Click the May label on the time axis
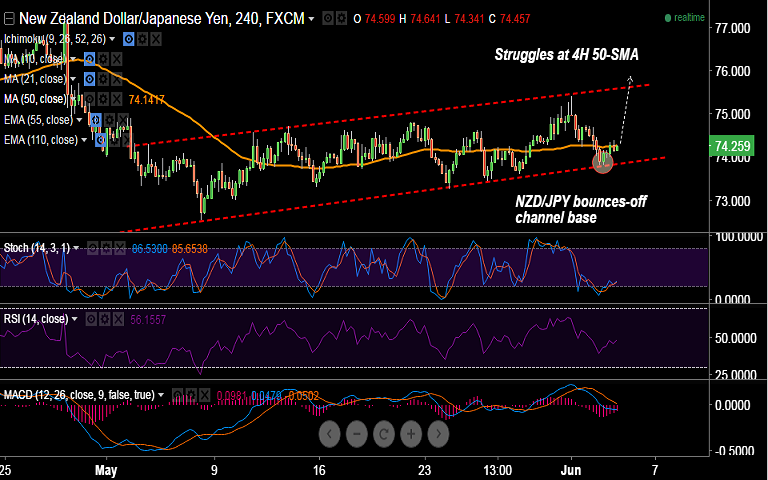 click(x=106, y=471)
